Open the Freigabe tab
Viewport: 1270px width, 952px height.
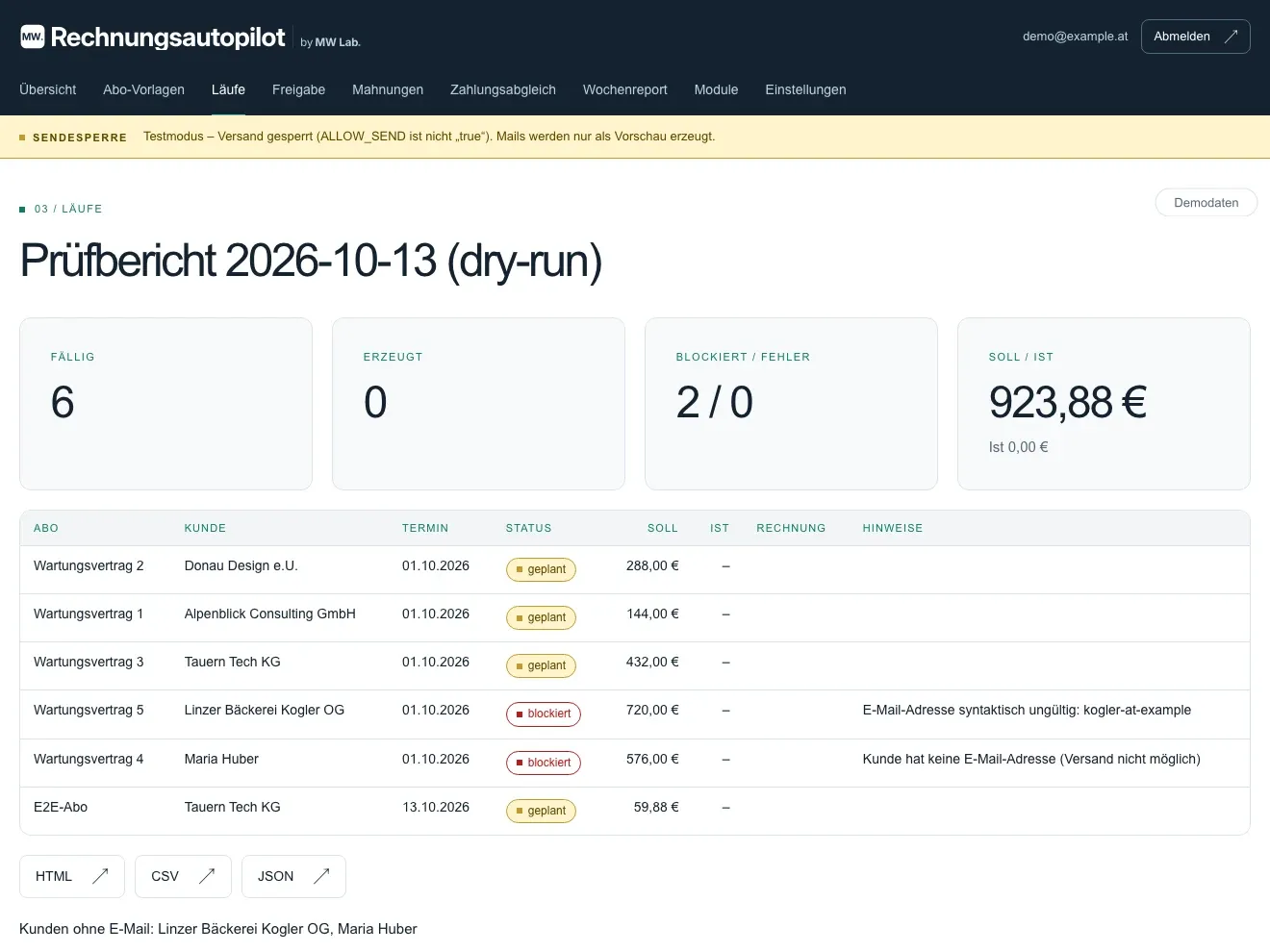[x=298, y=89]
